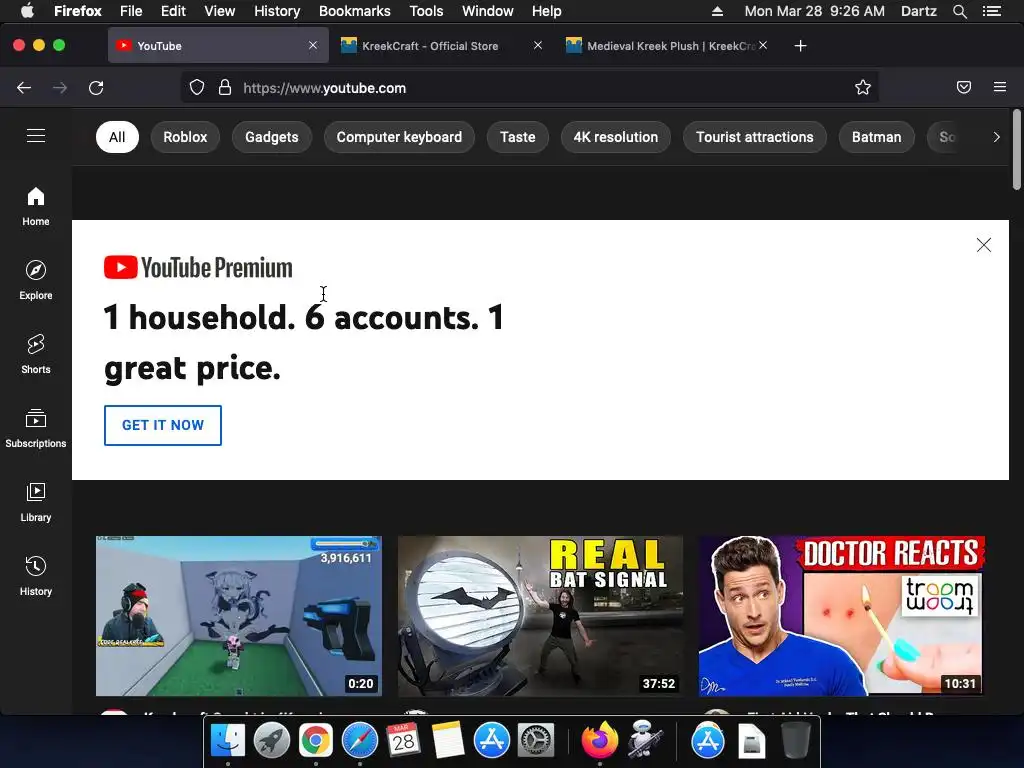
Task: Open the File menu
Action: pyautogui.click(x=131, y=11)
